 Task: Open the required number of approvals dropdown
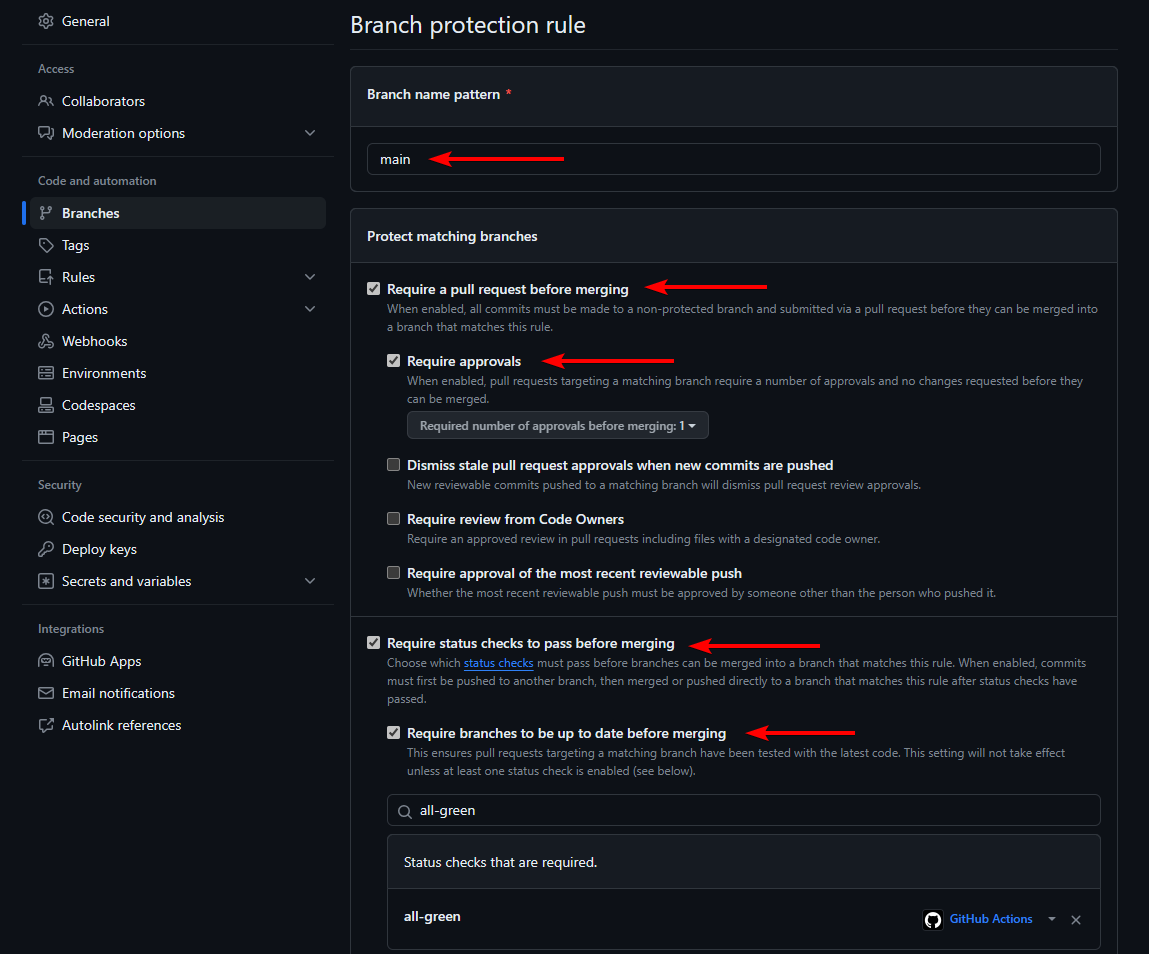[x=557, y=425]
